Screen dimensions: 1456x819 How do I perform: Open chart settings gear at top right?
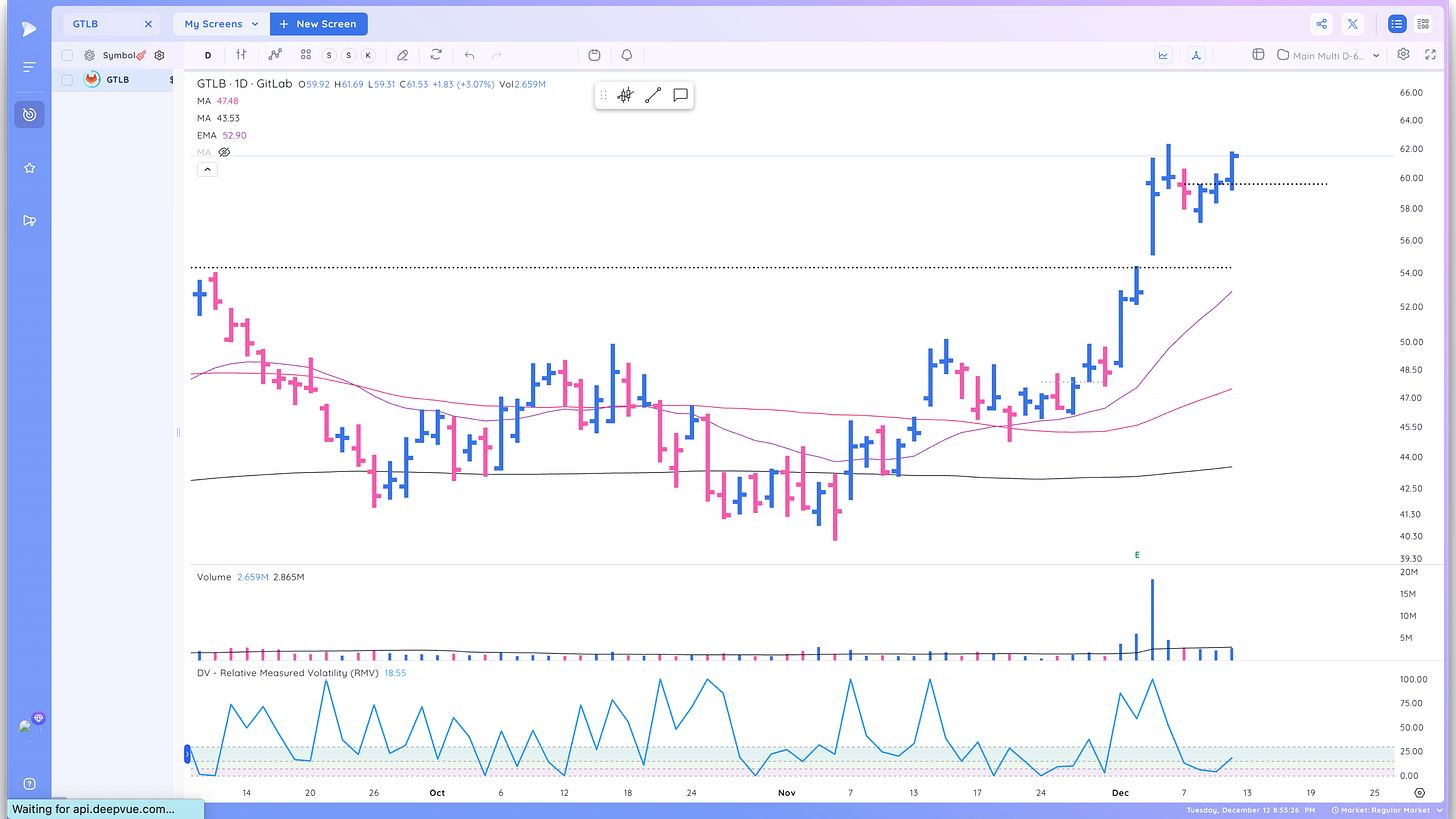[1403, 54]
